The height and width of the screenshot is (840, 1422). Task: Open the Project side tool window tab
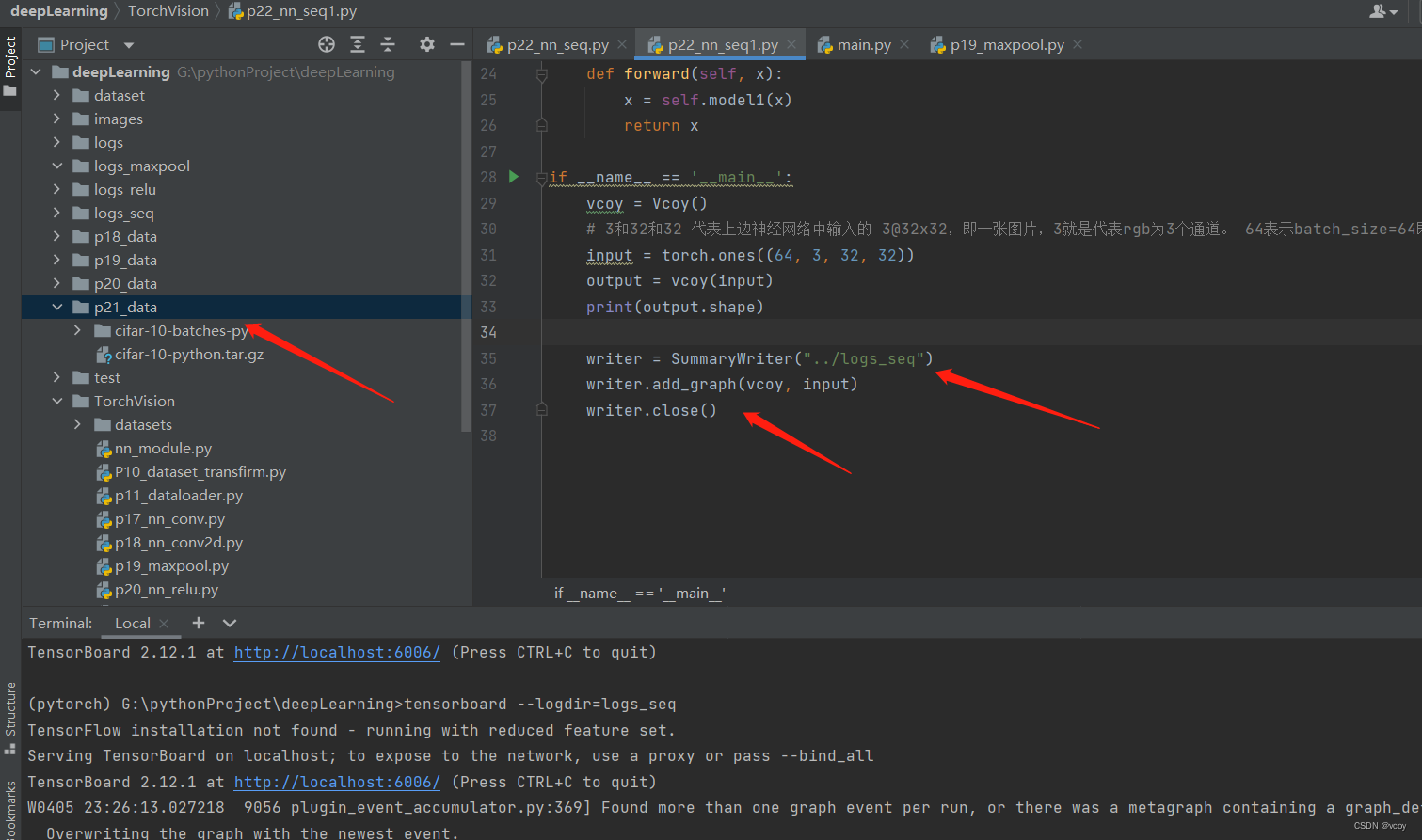(10, 66)
